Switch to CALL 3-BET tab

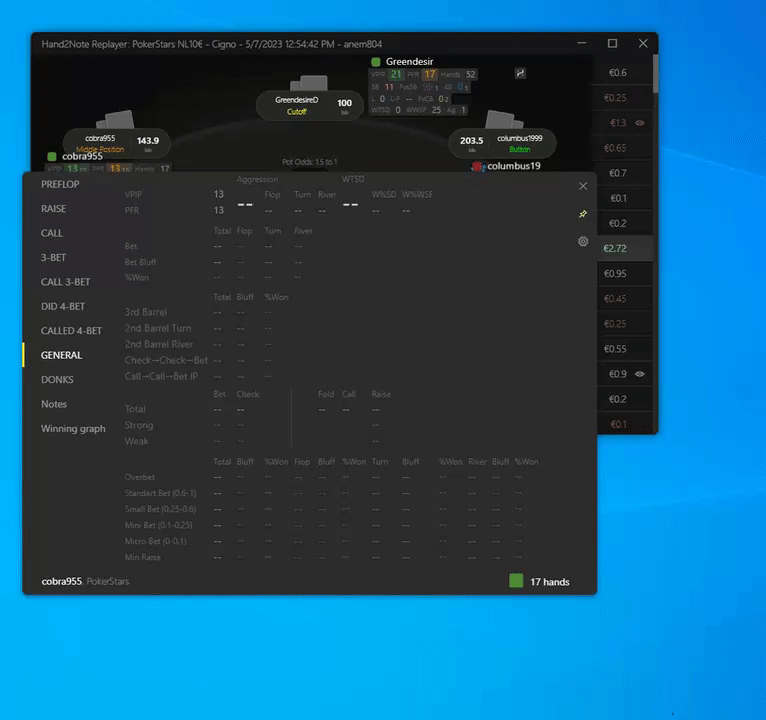pyautogui.click(x=65, y=282)
